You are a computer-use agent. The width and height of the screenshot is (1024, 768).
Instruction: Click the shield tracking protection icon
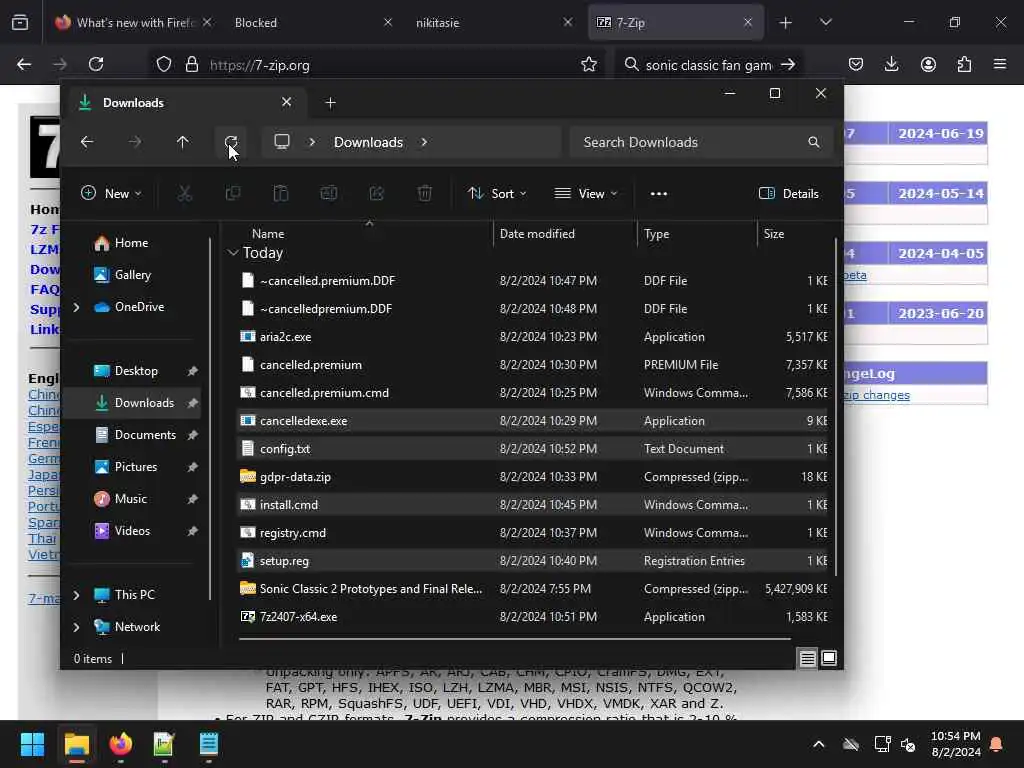click(x=164, y=64)
